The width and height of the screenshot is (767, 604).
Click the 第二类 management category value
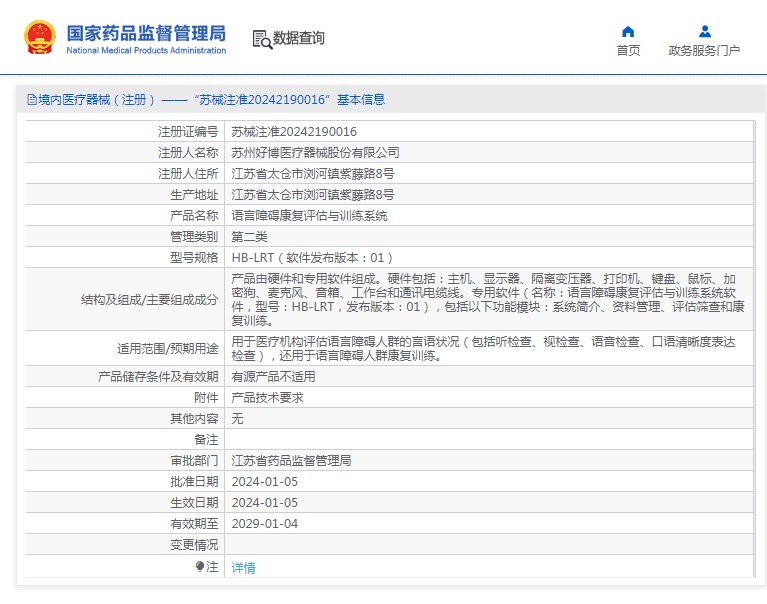pos(249,236)
